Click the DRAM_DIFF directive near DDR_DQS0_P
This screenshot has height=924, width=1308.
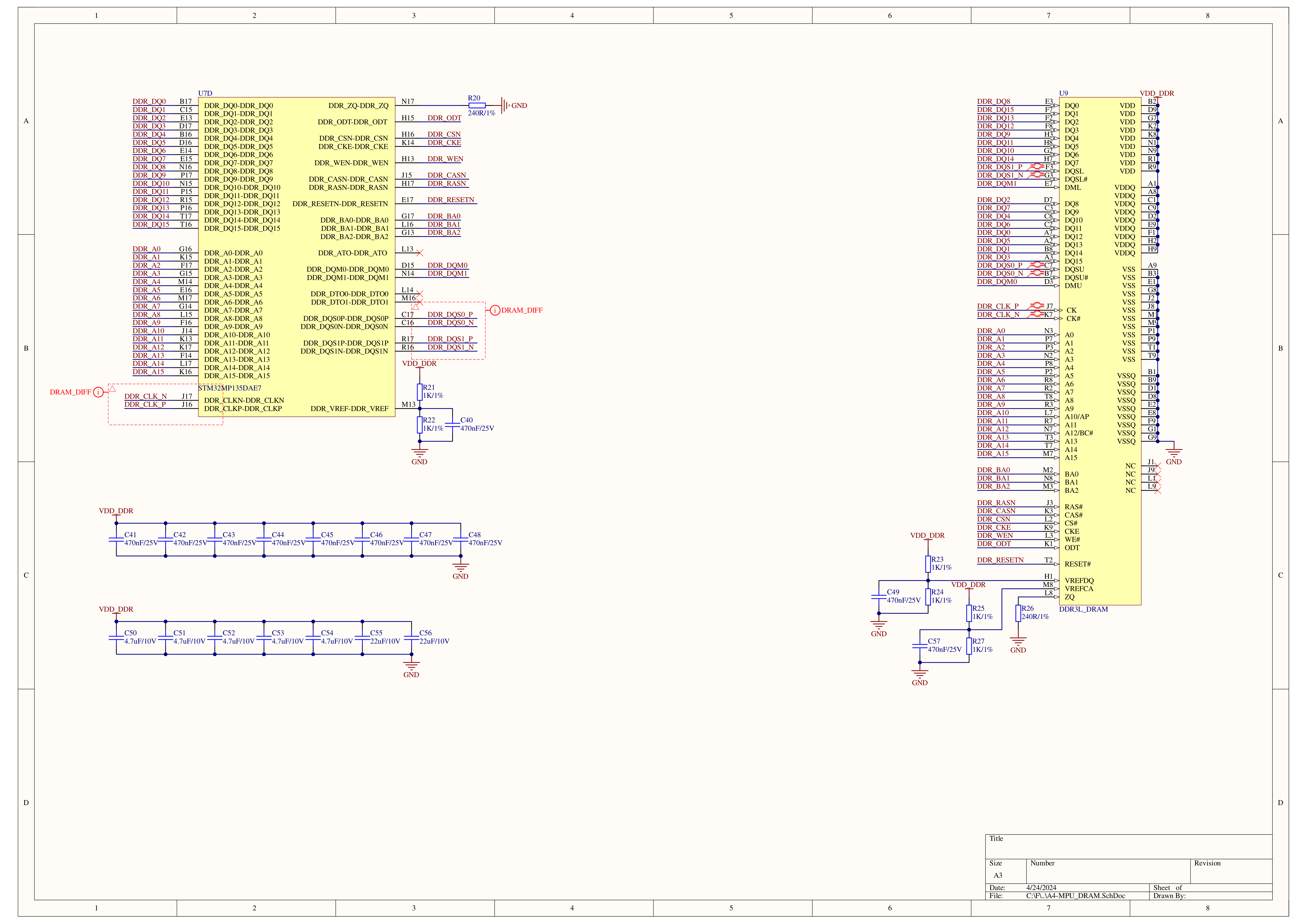point(517,310)
